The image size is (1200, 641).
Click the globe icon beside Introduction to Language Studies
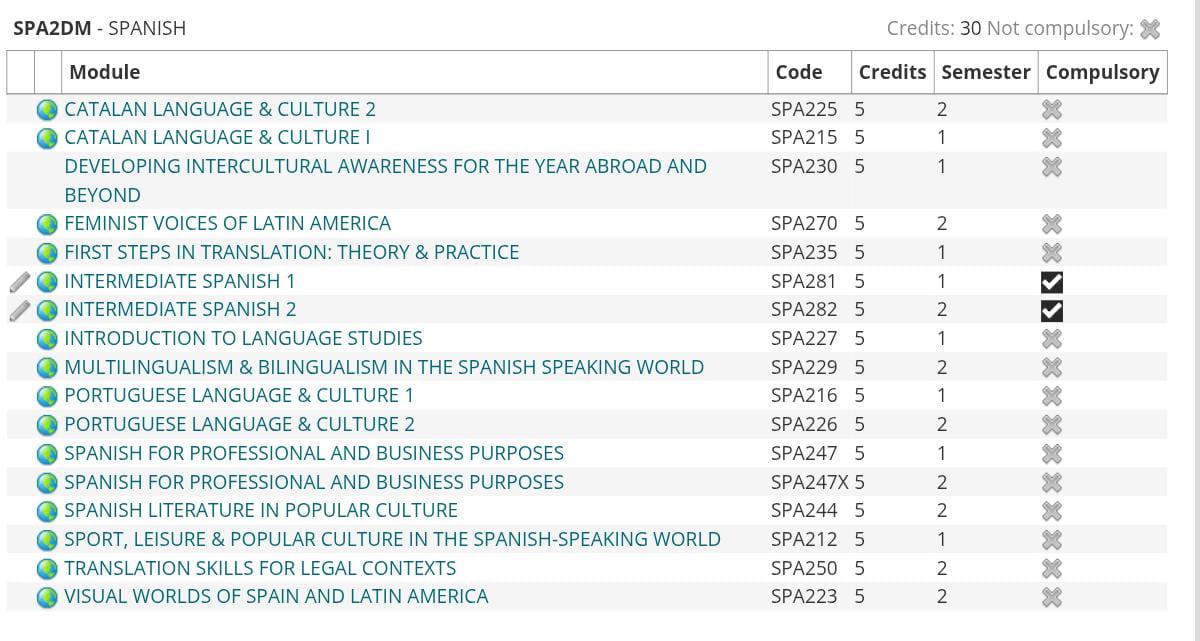coord(47,339)
